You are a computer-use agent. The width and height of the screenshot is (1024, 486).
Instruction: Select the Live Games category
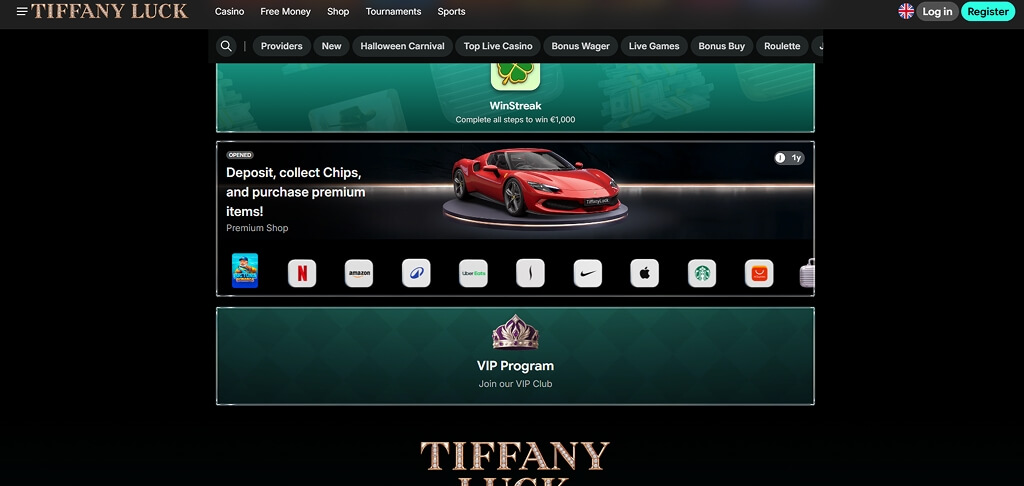point(654,46)
